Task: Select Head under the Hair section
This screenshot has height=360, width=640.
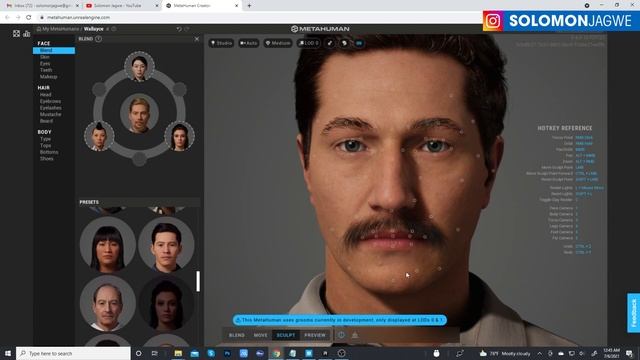Action: pos(45,95)
